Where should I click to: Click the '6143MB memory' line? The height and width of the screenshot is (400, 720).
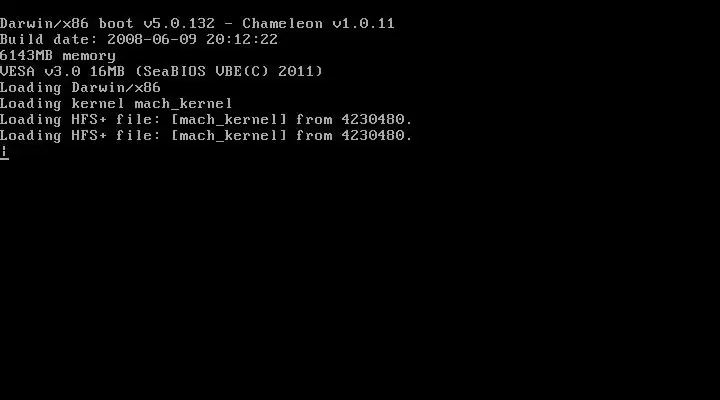pos(58,56)
